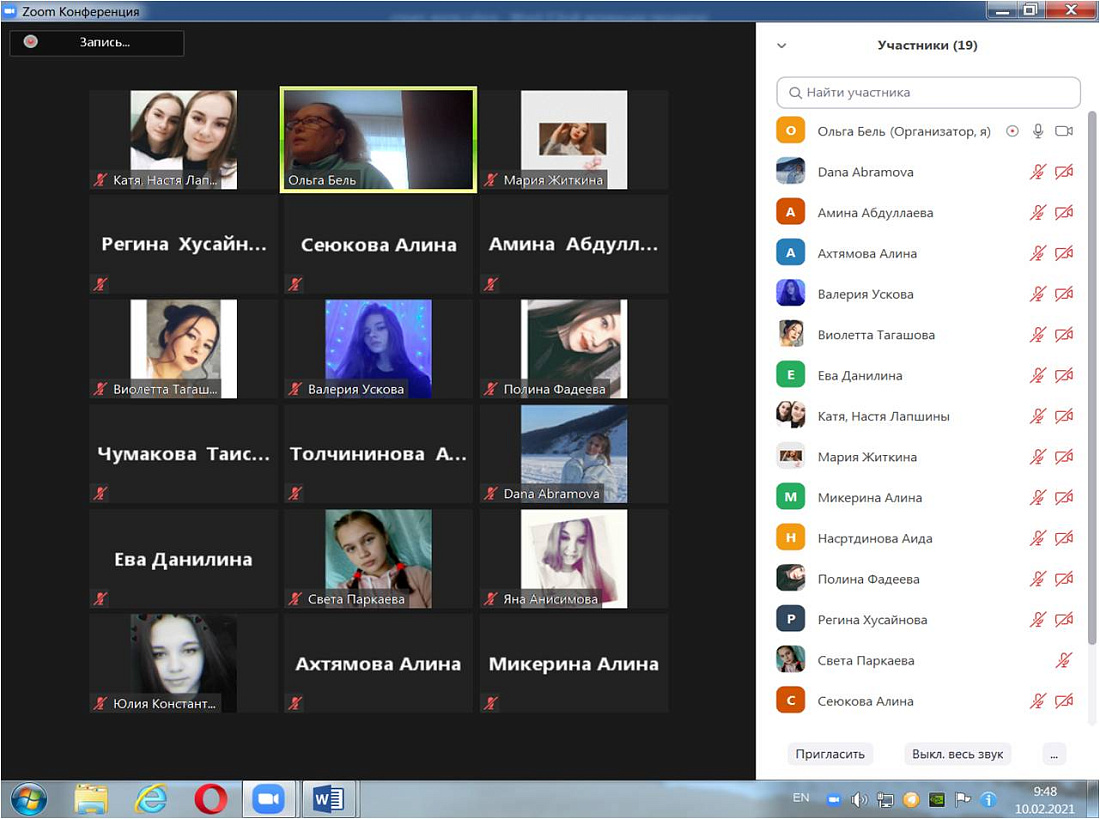Toggle the disabled camera for Валерия Ускова
The image size is (1100, 819).
point(1064,294)
